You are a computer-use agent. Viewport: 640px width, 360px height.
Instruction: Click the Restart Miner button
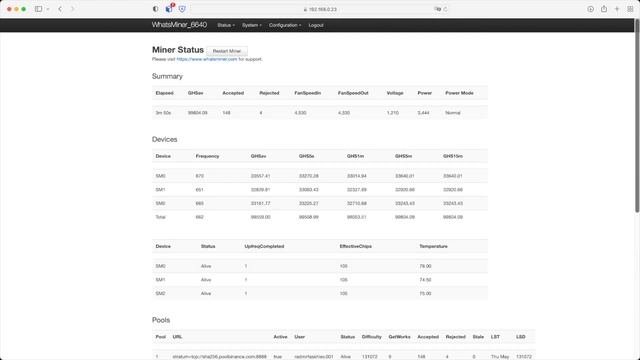pos(227,51)
